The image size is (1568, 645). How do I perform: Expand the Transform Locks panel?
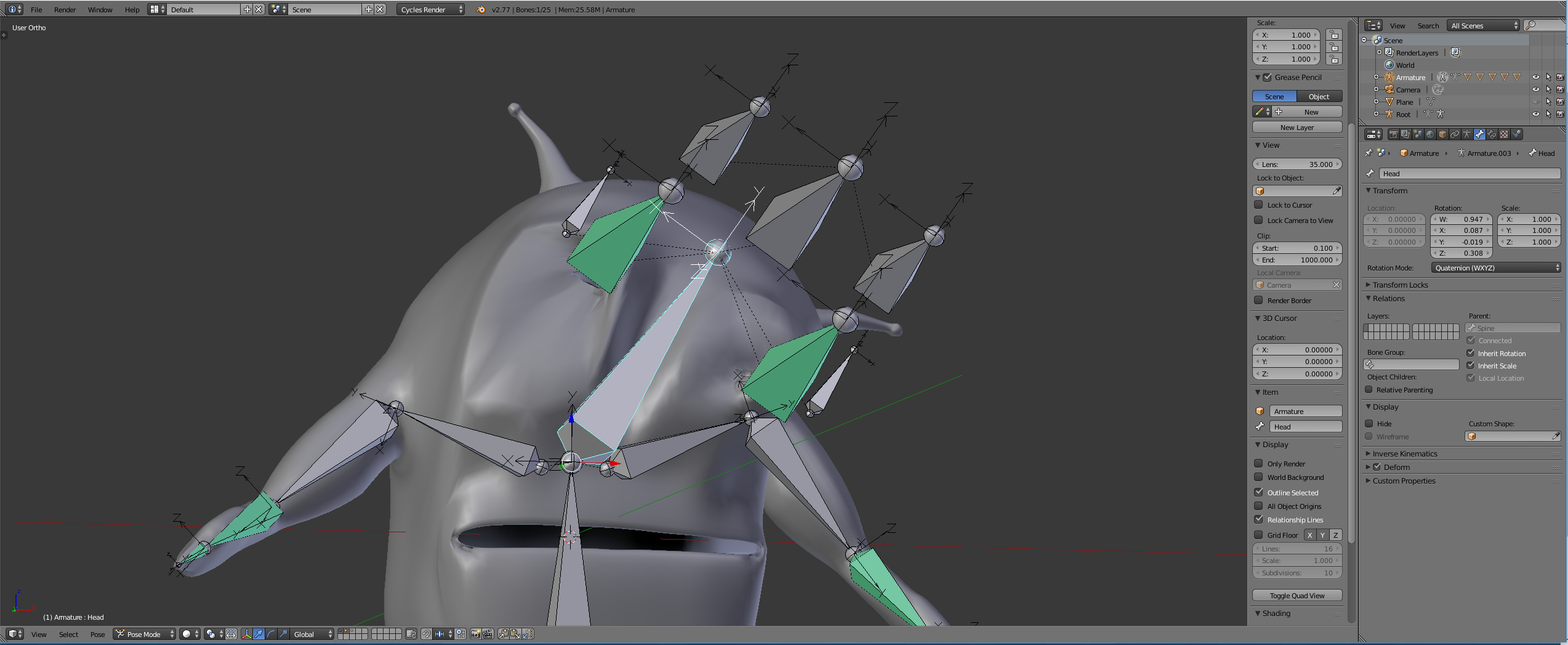click(1399, 285)
